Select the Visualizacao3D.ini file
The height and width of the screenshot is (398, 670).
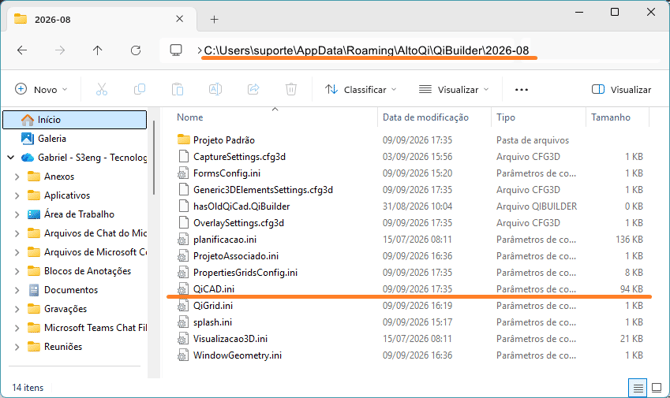pyautogui.click(x=230, y=339)
